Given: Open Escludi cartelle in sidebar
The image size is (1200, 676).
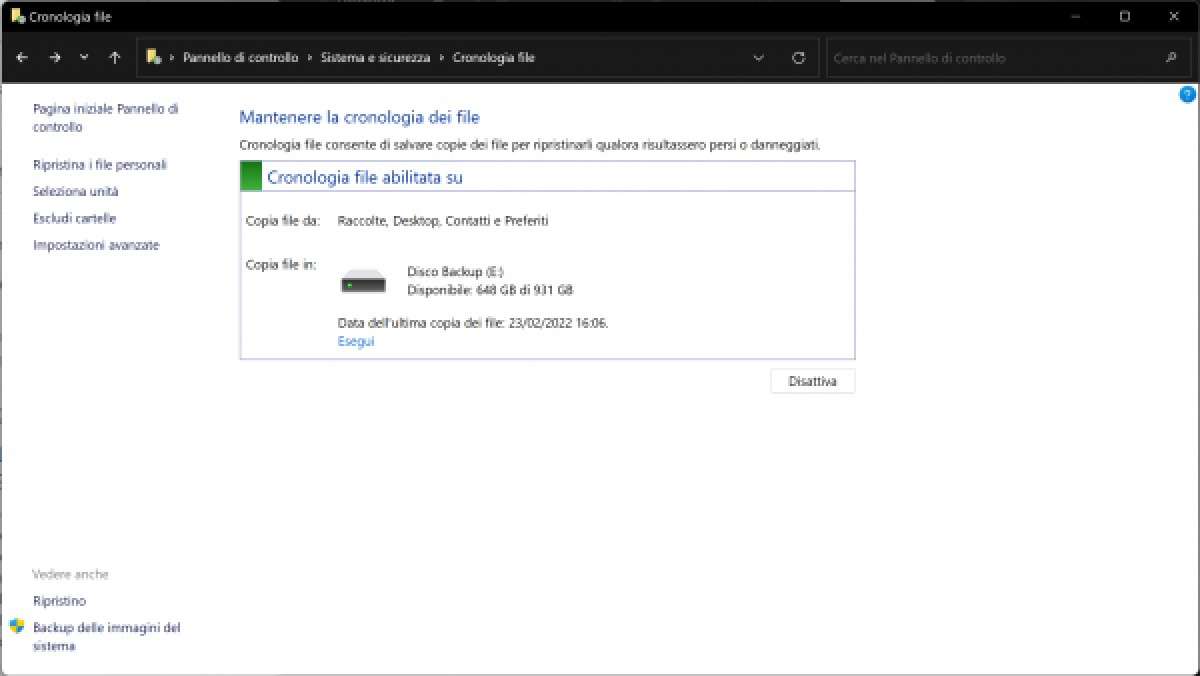Looking at the screenshot, I should coord(75,219).
